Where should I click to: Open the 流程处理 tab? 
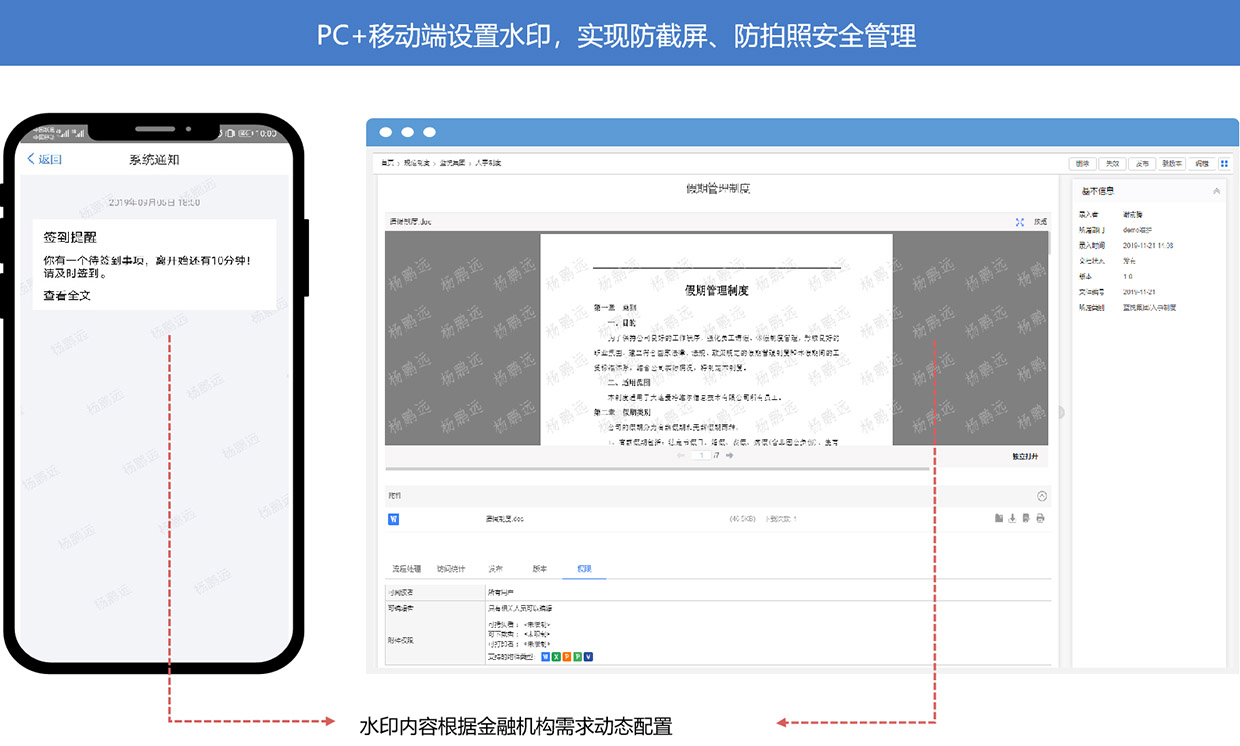406,569
